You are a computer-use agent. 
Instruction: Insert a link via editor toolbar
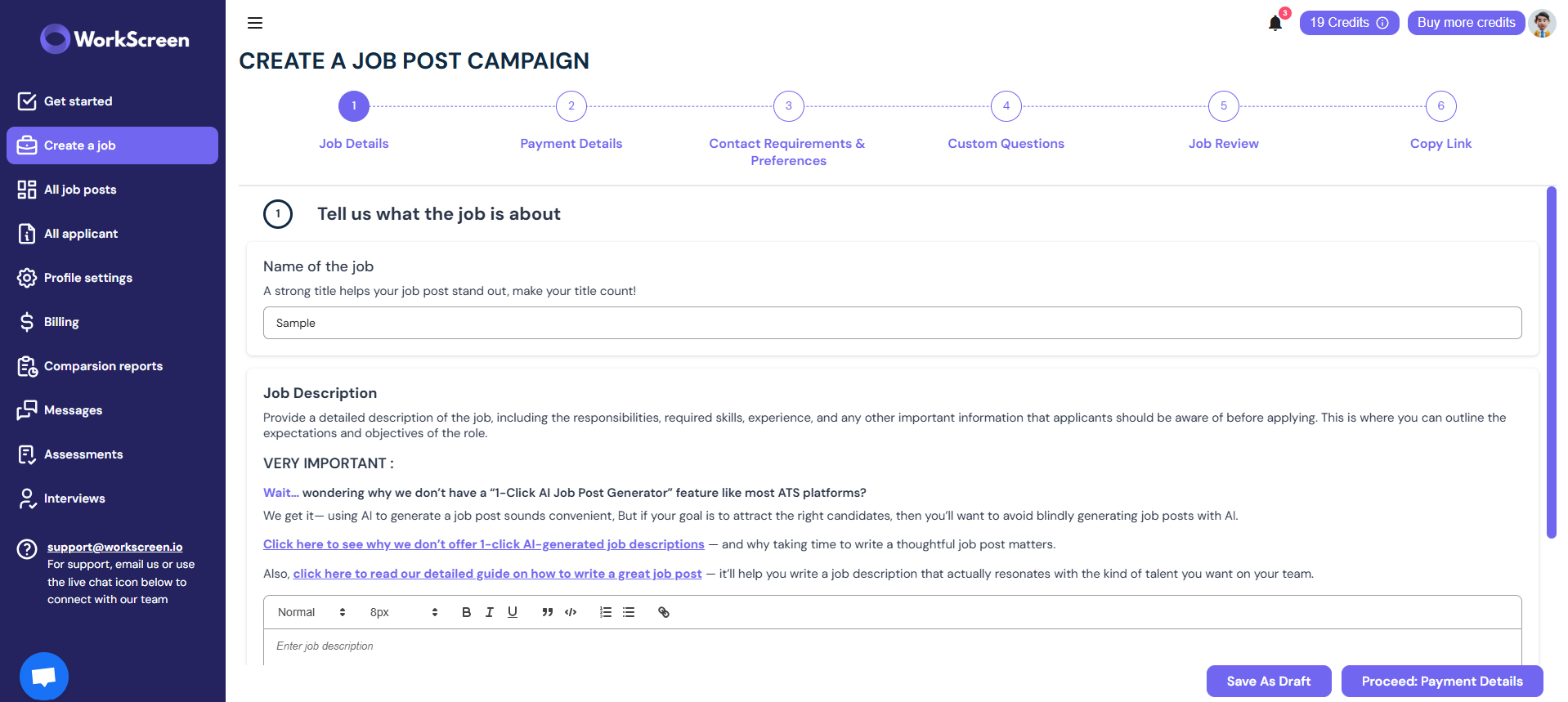(664, 612)
